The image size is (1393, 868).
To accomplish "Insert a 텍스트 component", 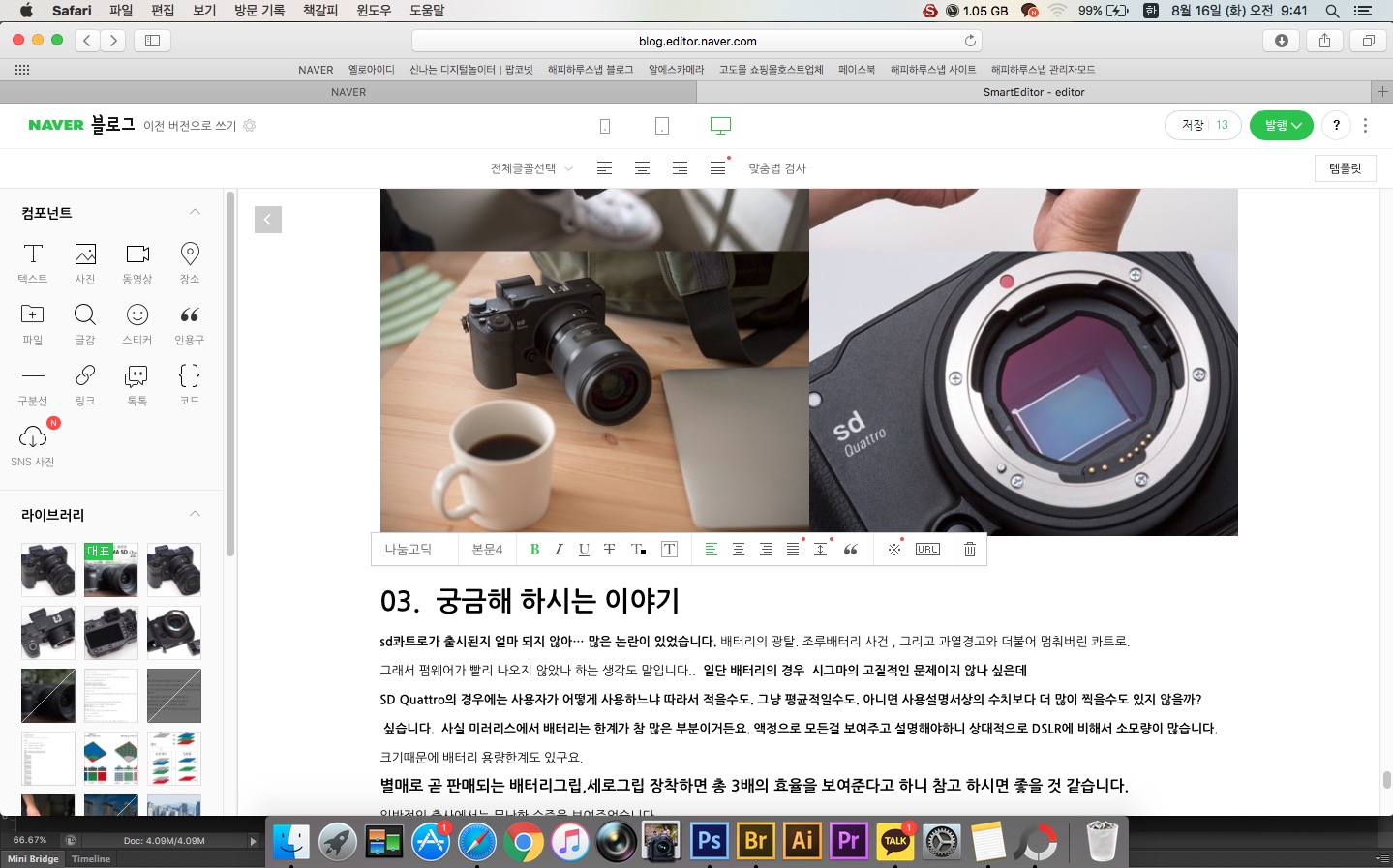I will (x=33, y=263).
